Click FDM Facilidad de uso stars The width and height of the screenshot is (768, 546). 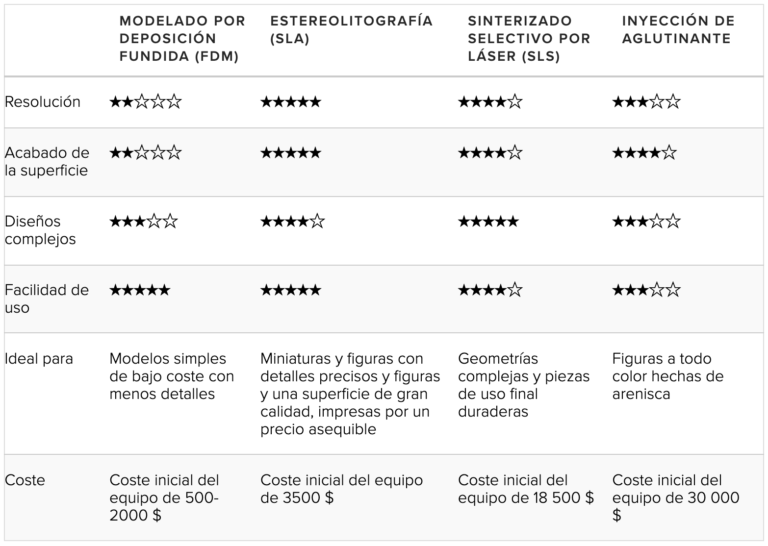point(140,290)
